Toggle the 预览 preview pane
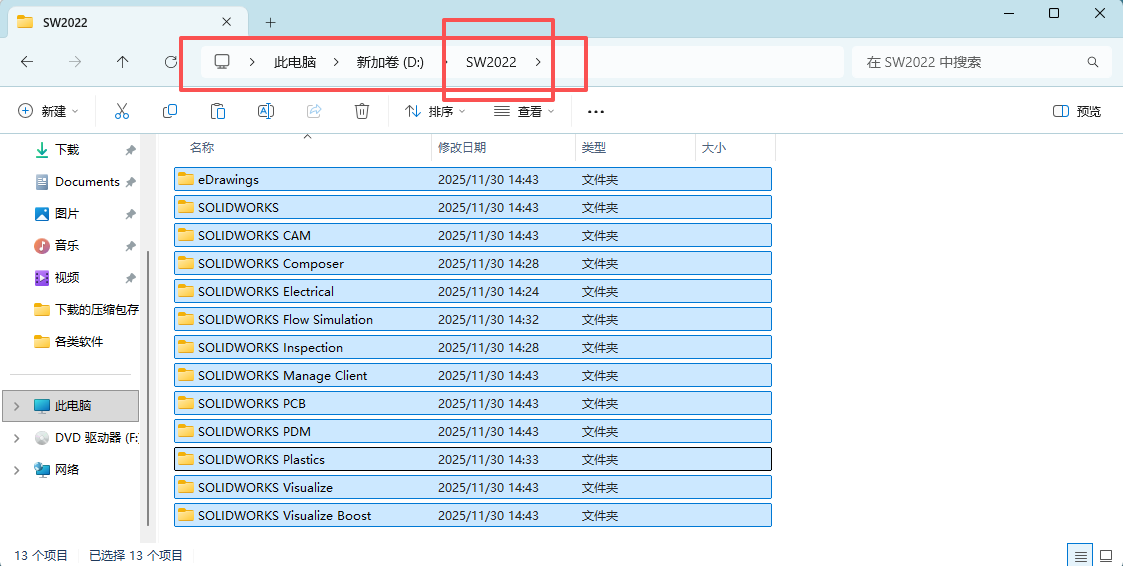 click(x=1077, y=111)
